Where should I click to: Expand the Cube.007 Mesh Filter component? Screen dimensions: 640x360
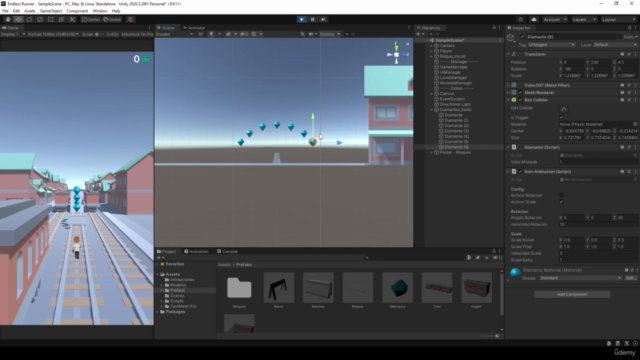[508, 85]
